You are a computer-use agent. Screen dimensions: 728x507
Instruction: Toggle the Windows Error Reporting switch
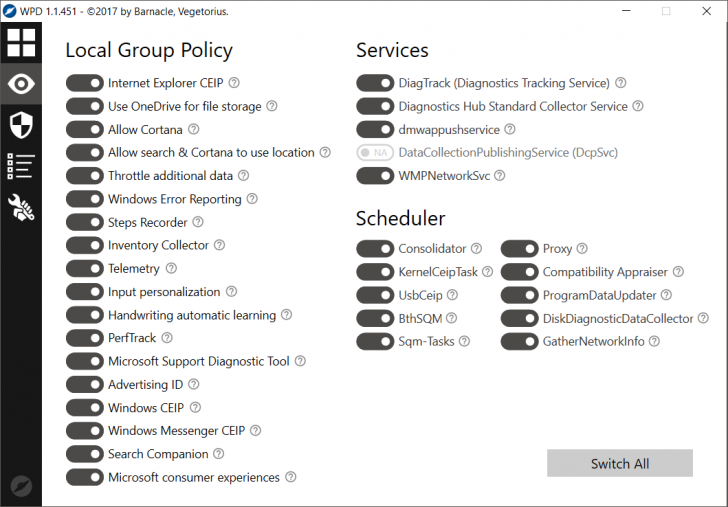pyautogui.click(x=85, y=199)
